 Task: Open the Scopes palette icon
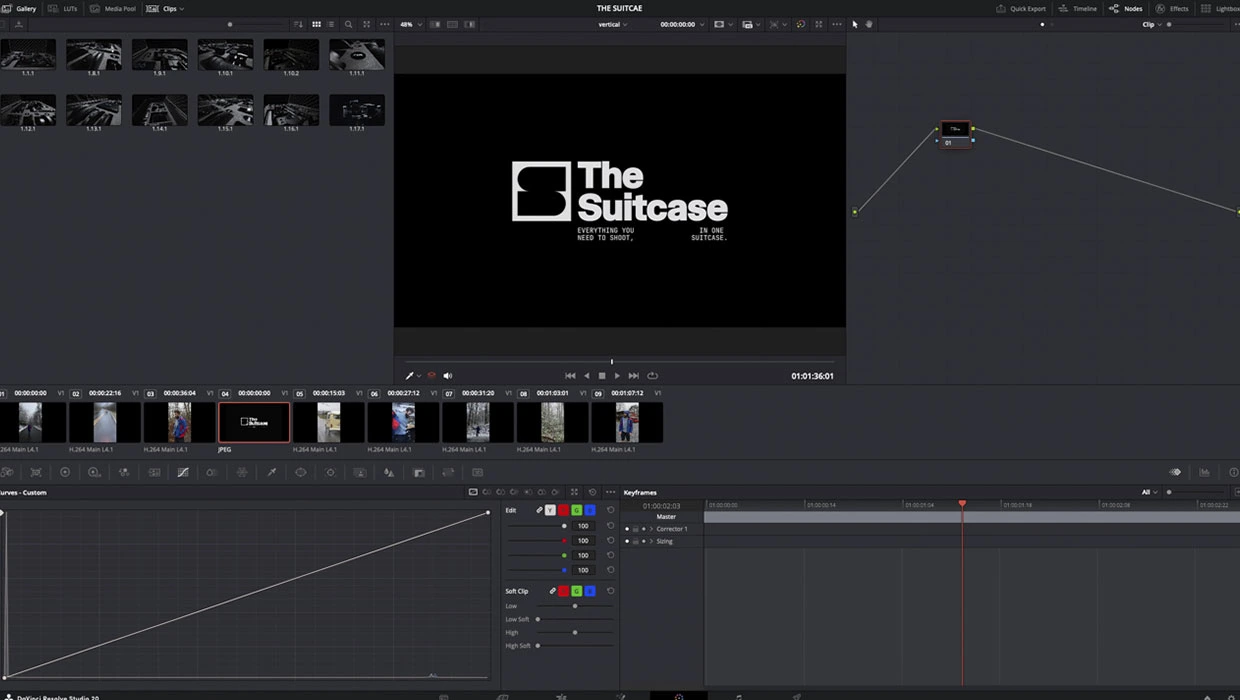[1204, 472]
